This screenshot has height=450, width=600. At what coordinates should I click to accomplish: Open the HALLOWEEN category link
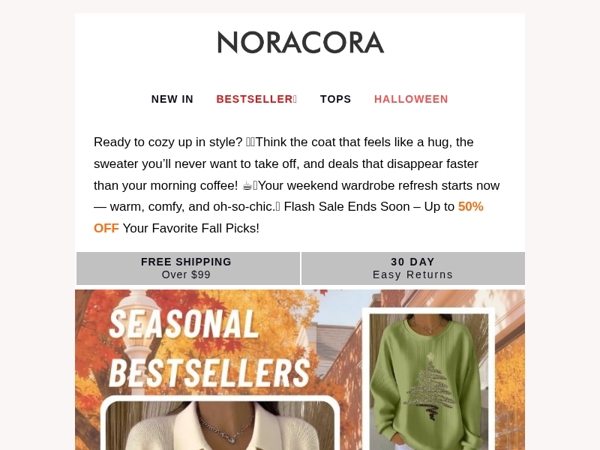point(411,99)
